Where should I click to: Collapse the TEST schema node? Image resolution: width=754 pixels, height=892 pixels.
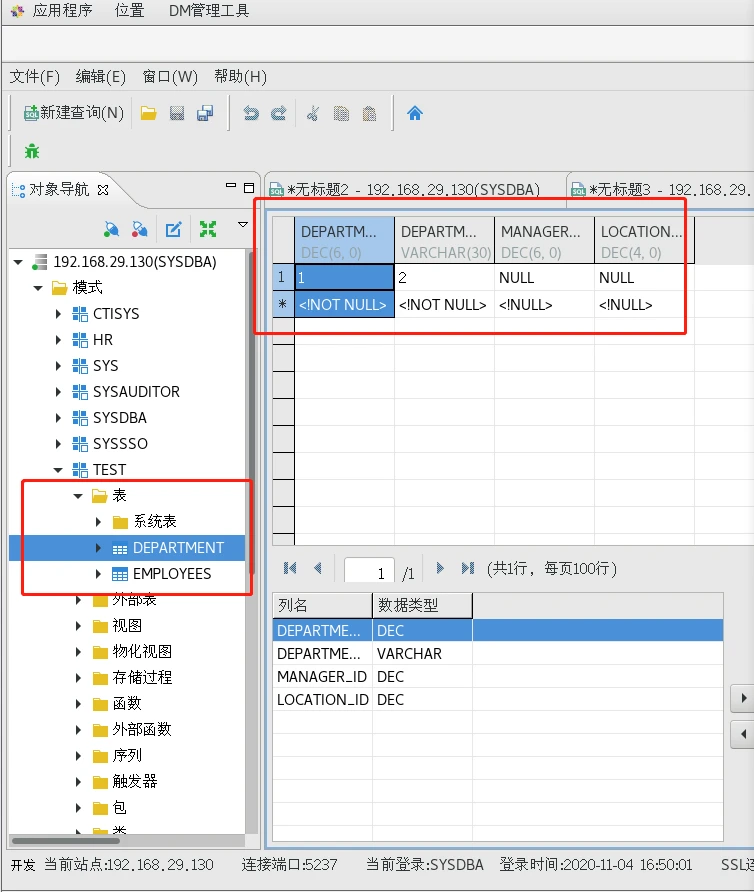coord(59,470)
